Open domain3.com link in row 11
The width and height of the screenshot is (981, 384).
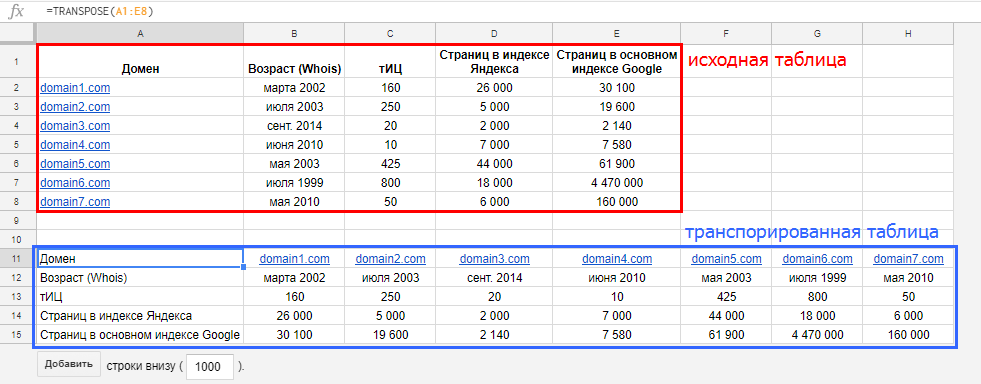pyautogui.click(x=494, y=259)
